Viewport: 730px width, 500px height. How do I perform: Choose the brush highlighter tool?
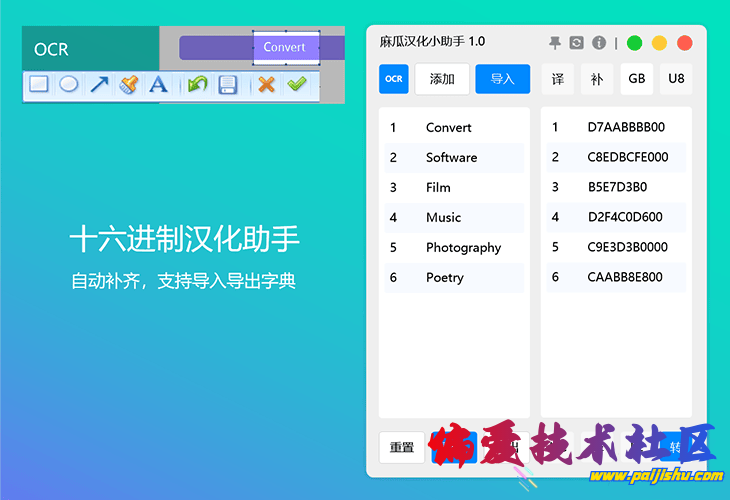click(128, 85)
